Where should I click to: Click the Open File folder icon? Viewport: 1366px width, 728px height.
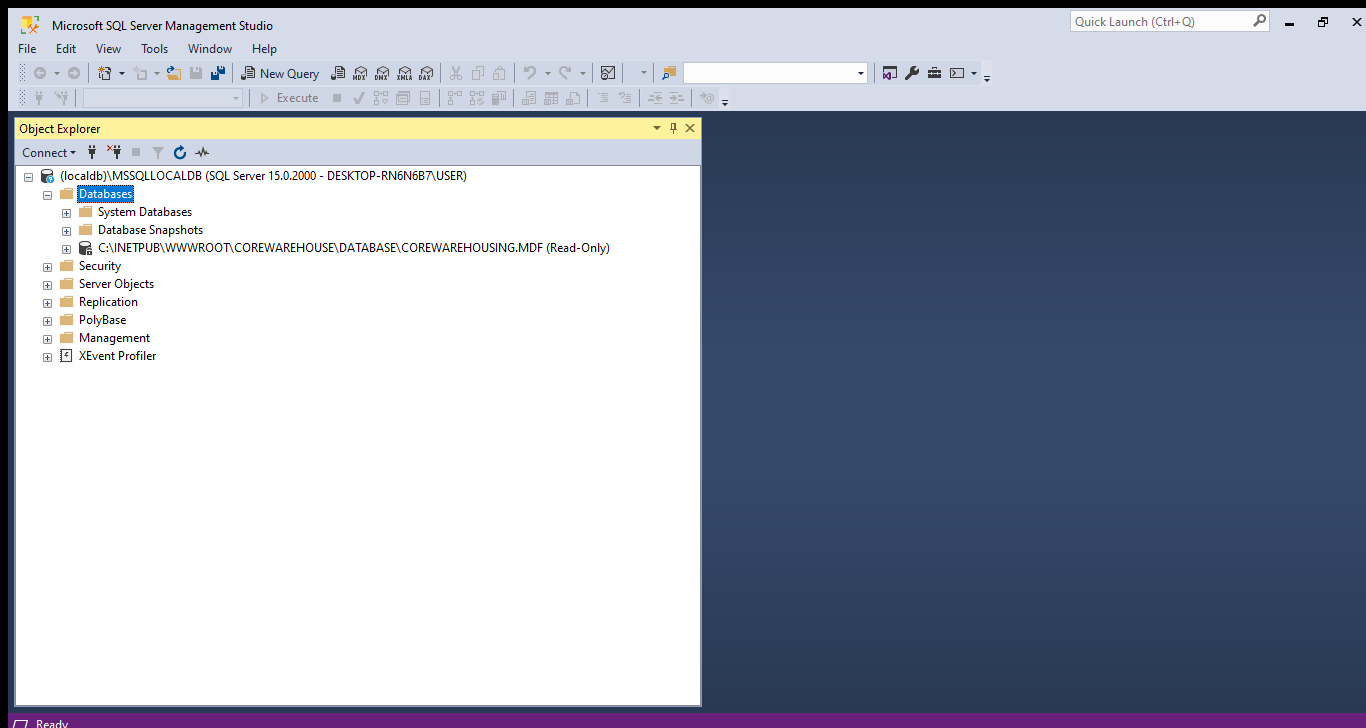click(174, 73)
